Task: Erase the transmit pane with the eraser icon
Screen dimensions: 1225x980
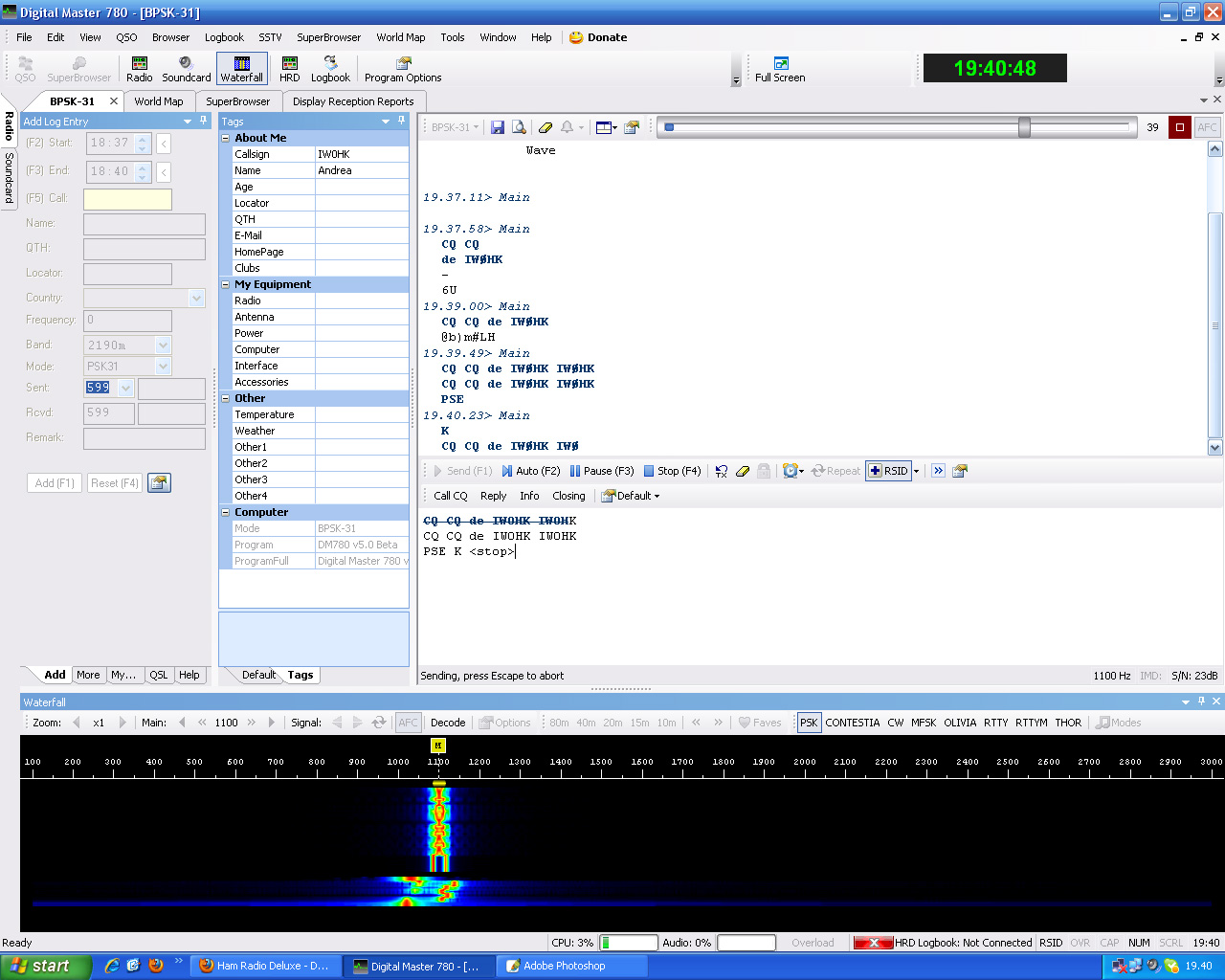Action: (x=743, y=471)
